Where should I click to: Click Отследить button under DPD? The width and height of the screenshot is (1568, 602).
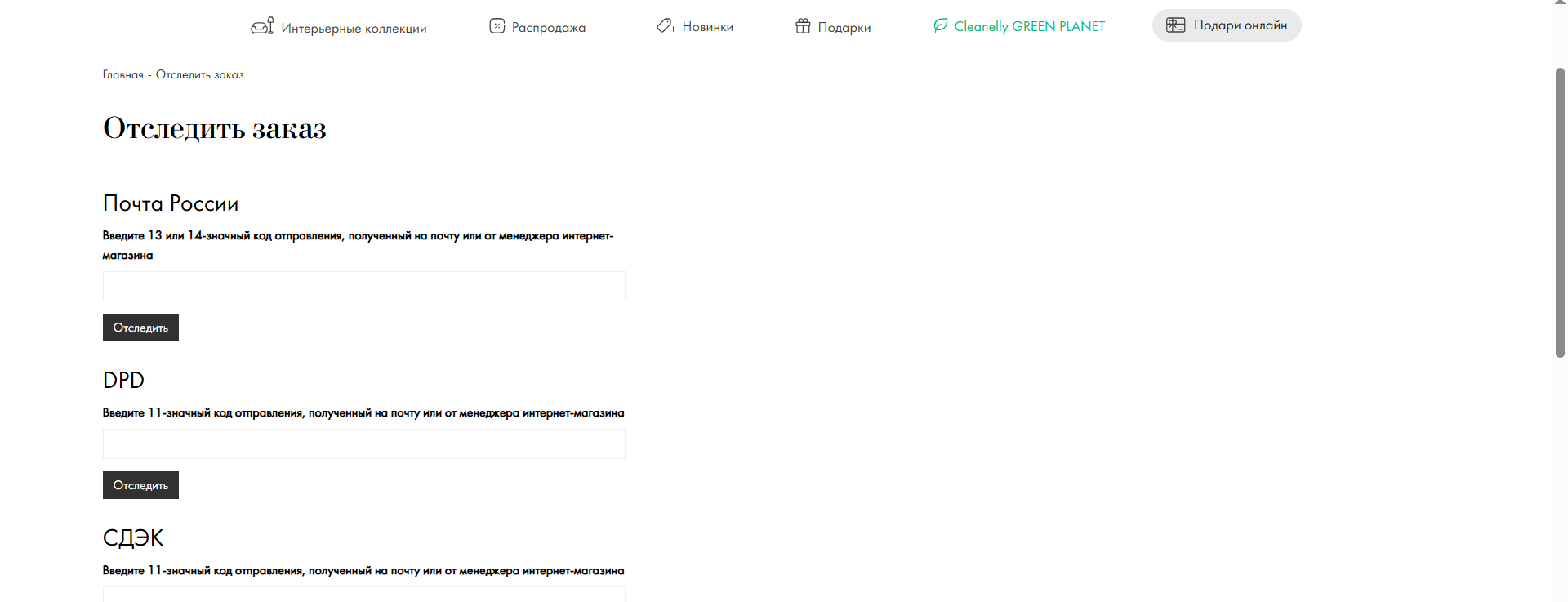(140, 485)
